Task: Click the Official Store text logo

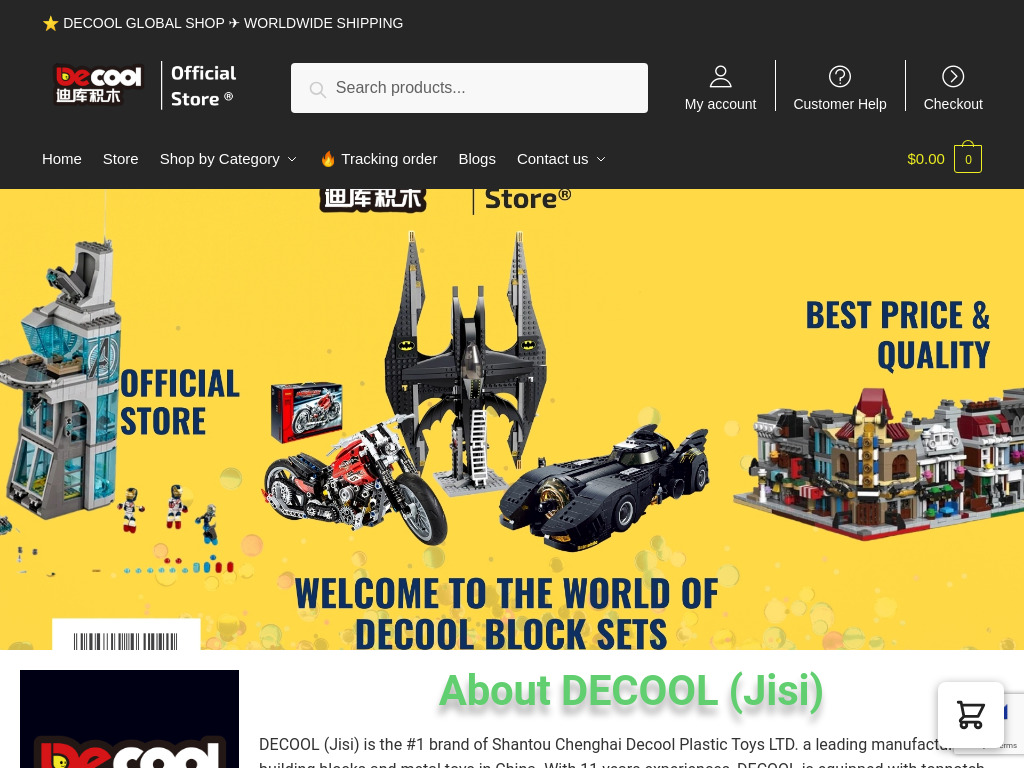Action: coord(203,86)
